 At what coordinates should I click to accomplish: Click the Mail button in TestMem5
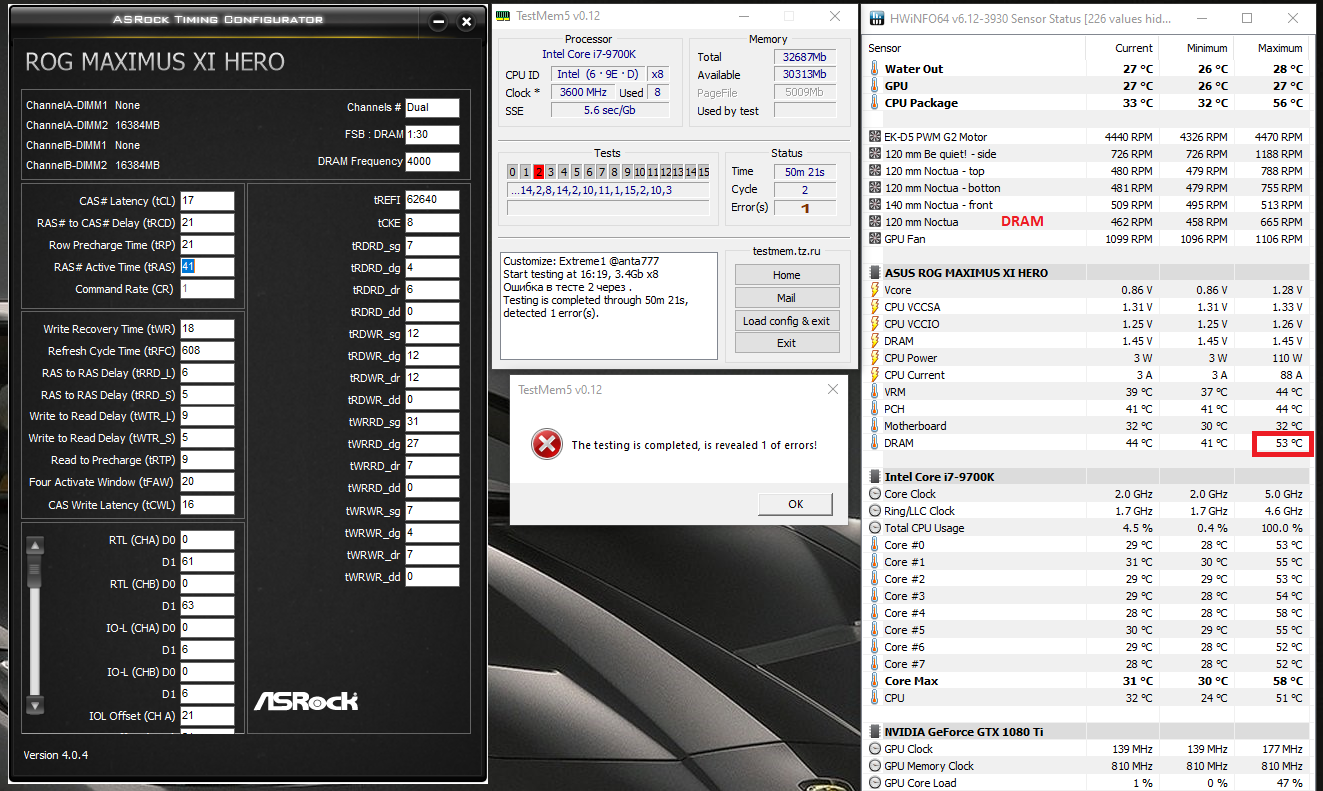(787, 298)
